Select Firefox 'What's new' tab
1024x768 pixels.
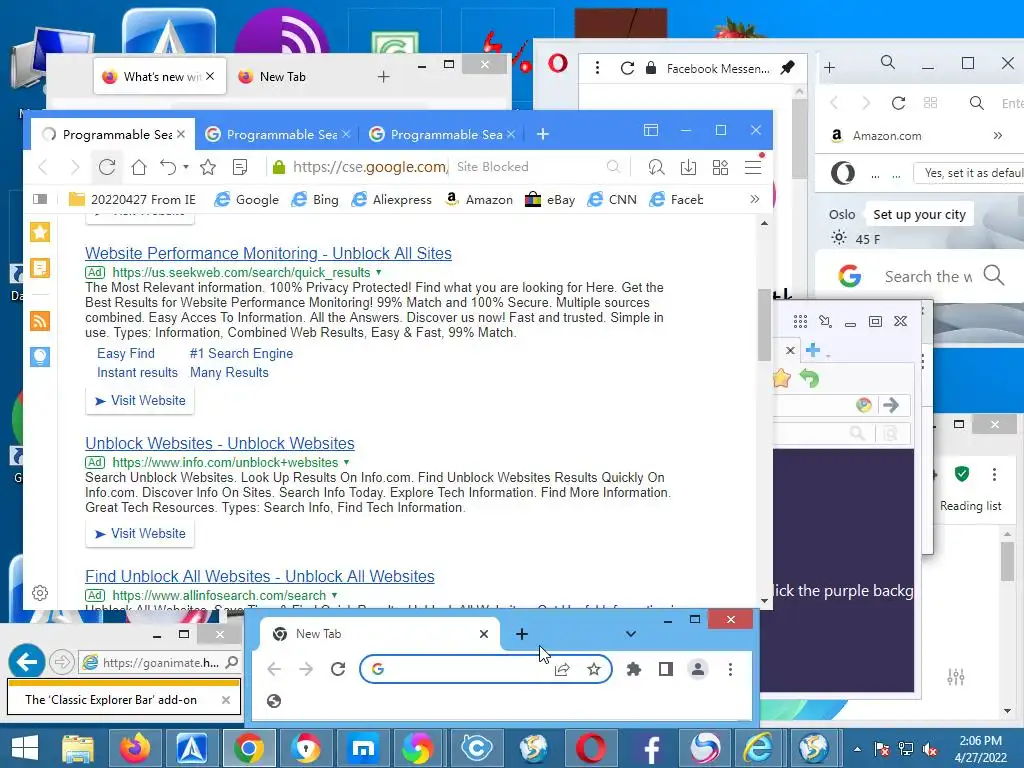tap(160, 76)
